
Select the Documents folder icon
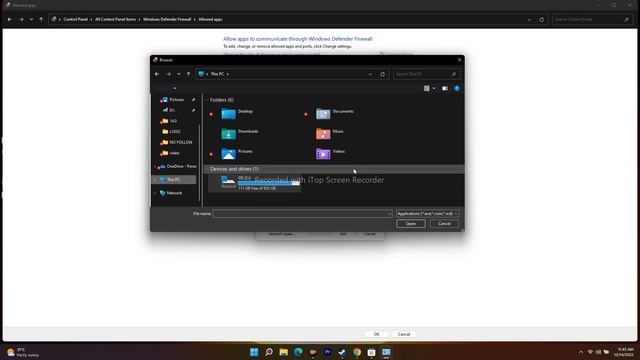pos(323,113)
